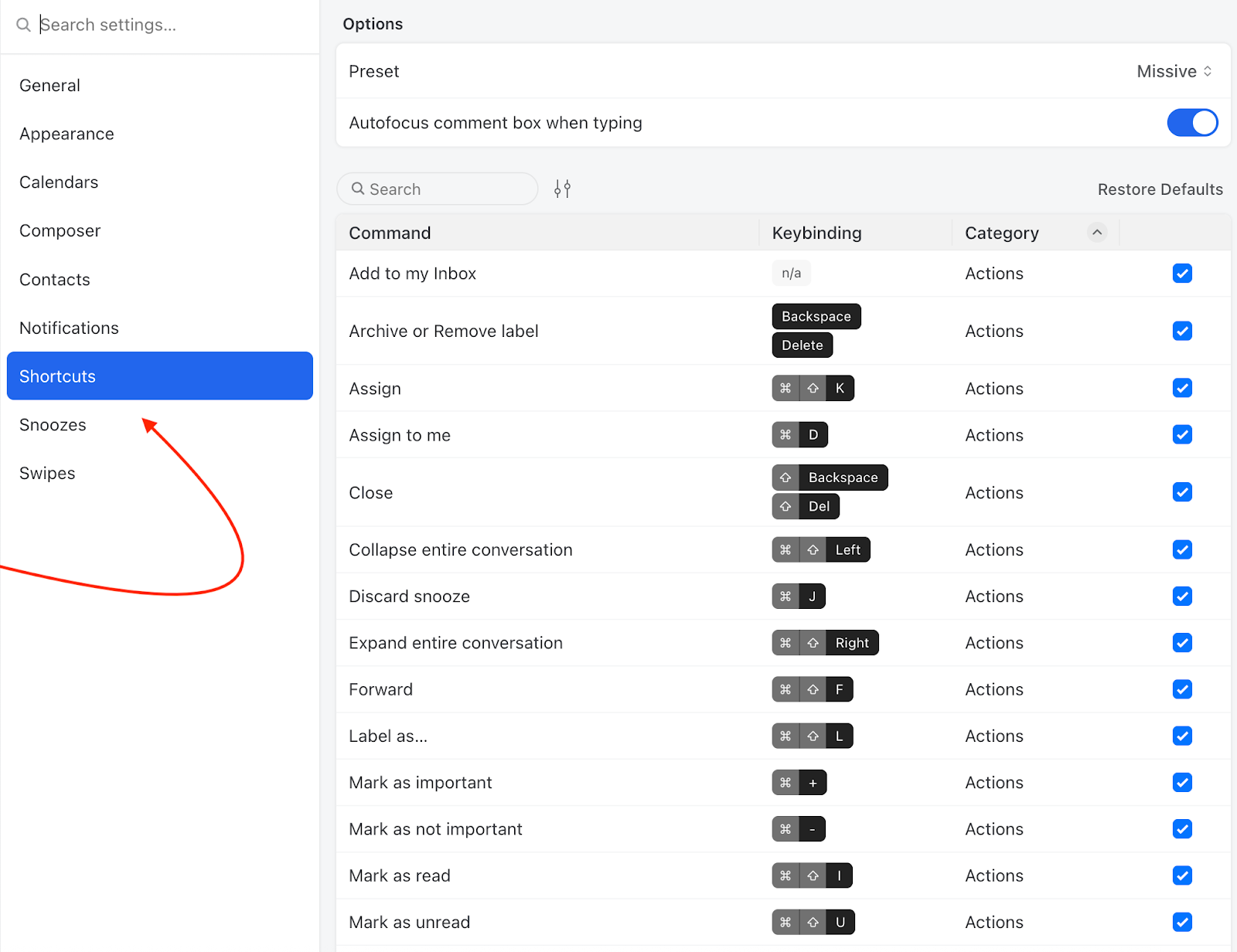Click the filter icon beside the shortcuts search bar
Image resolution: width=1237 pixels, height=952 pixels.
click(562, 188)
